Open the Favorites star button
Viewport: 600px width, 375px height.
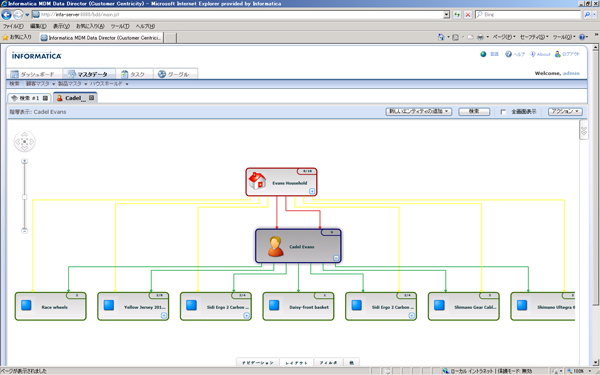coord(17,37)
